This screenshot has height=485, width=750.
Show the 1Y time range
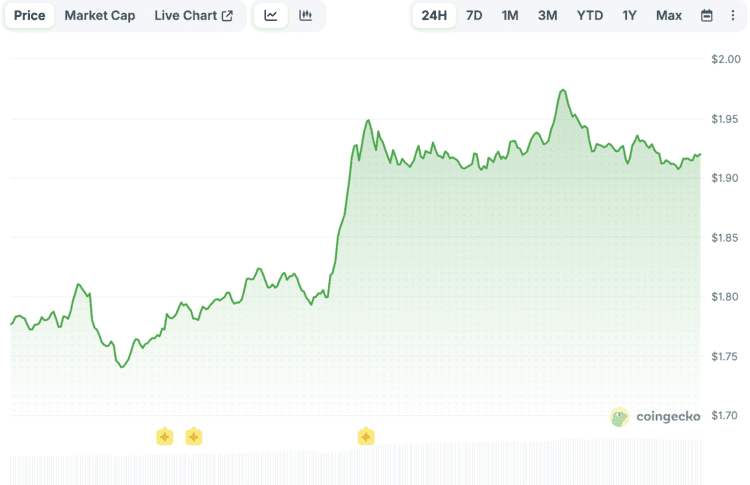click(629, 16)
